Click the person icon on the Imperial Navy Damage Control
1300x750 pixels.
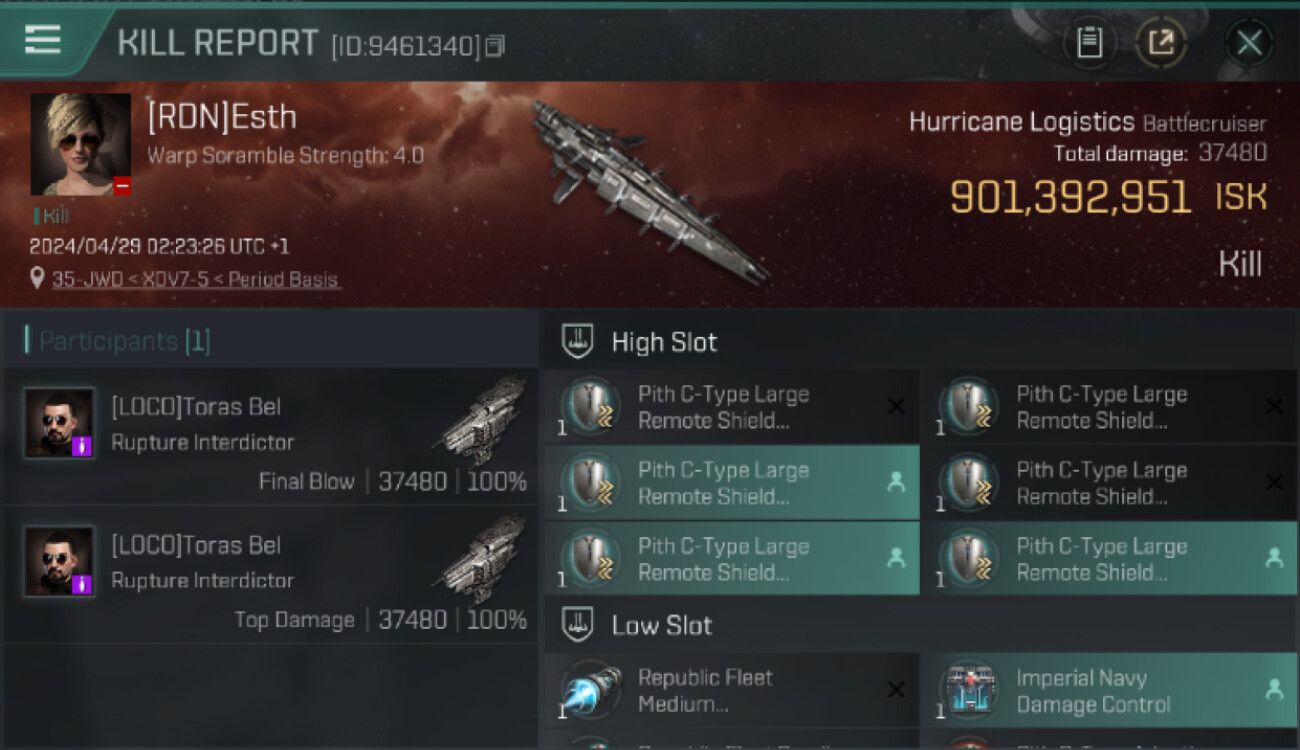pyautogui.click(x=1274, y=689)
